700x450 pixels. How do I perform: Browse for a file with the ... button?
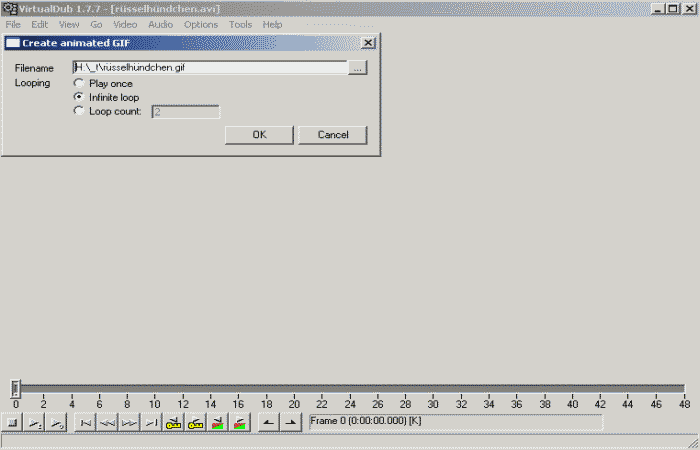coord(358,68)
